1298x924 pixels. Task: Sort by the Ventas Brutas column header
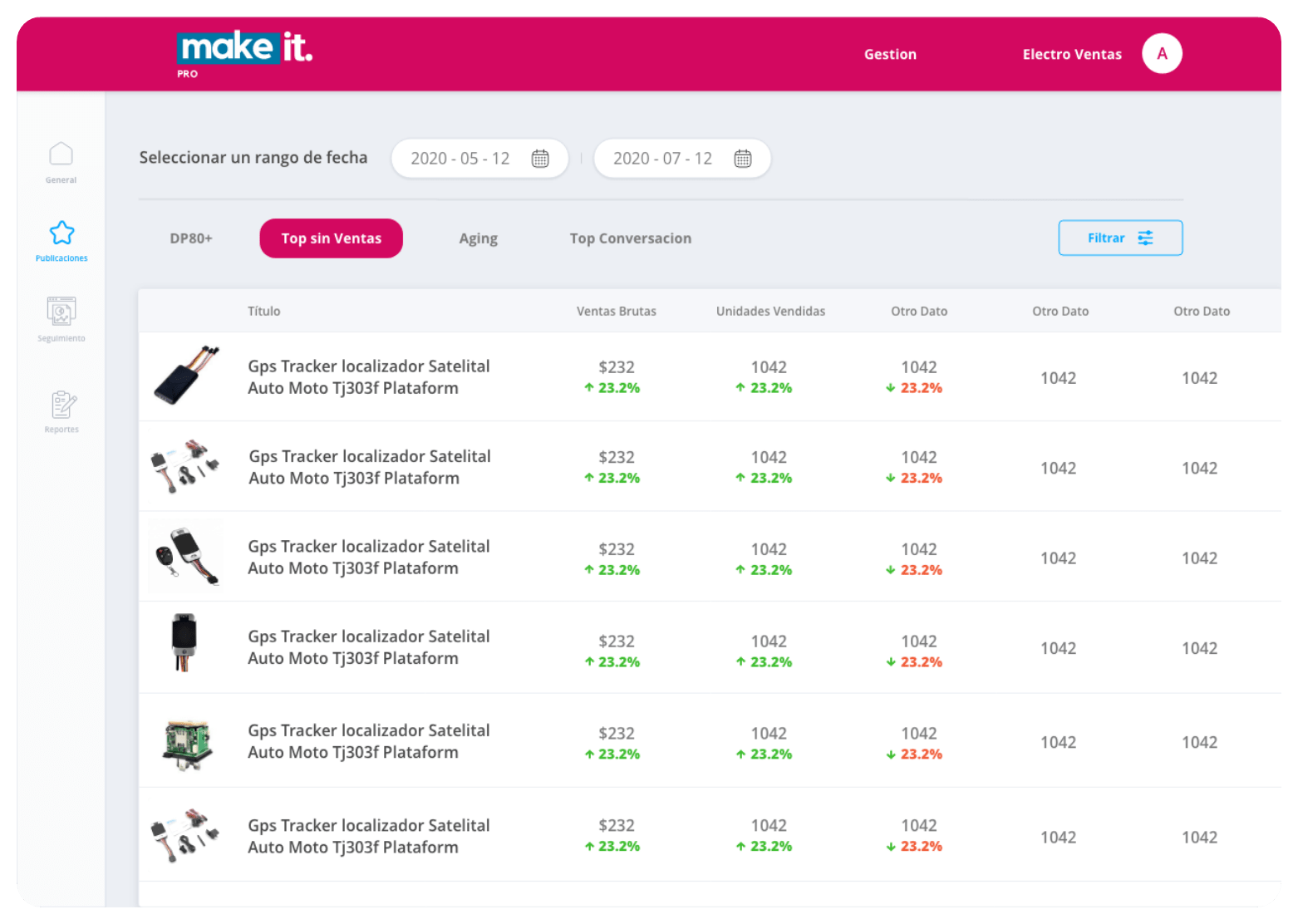[x=616, y=311]
